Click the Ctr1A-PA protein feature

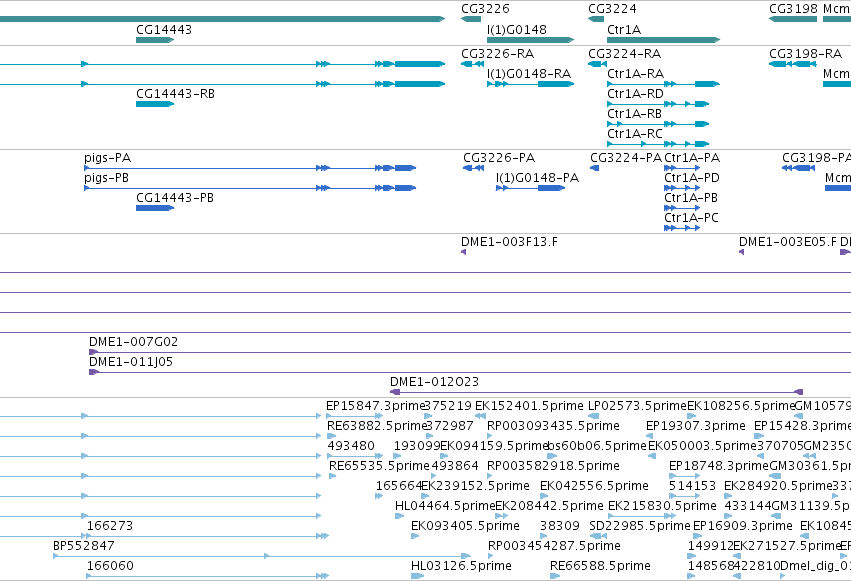pos(682,168)
